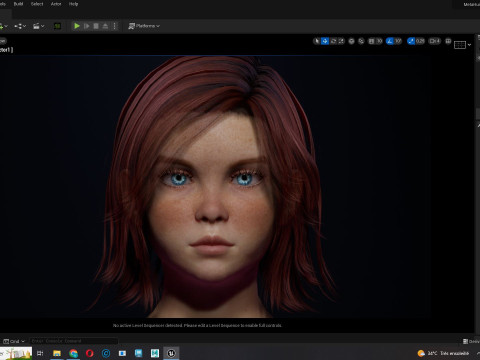Change scale snap value 0.25
The height and width of the screenshot is (360, 480).
pos(420,41)
